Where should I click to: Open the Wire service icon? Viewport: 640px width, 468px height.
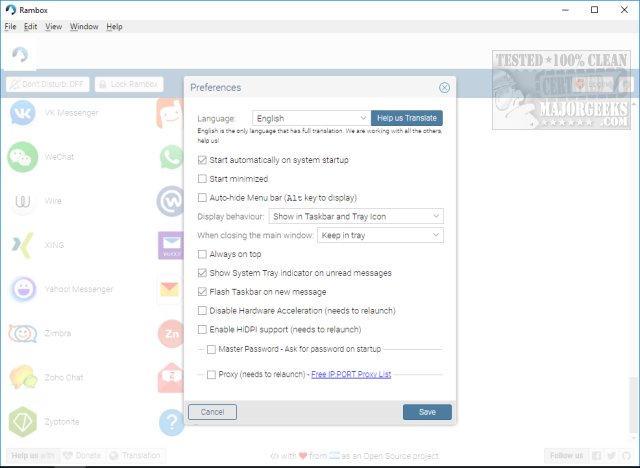[x=22, y=201]
